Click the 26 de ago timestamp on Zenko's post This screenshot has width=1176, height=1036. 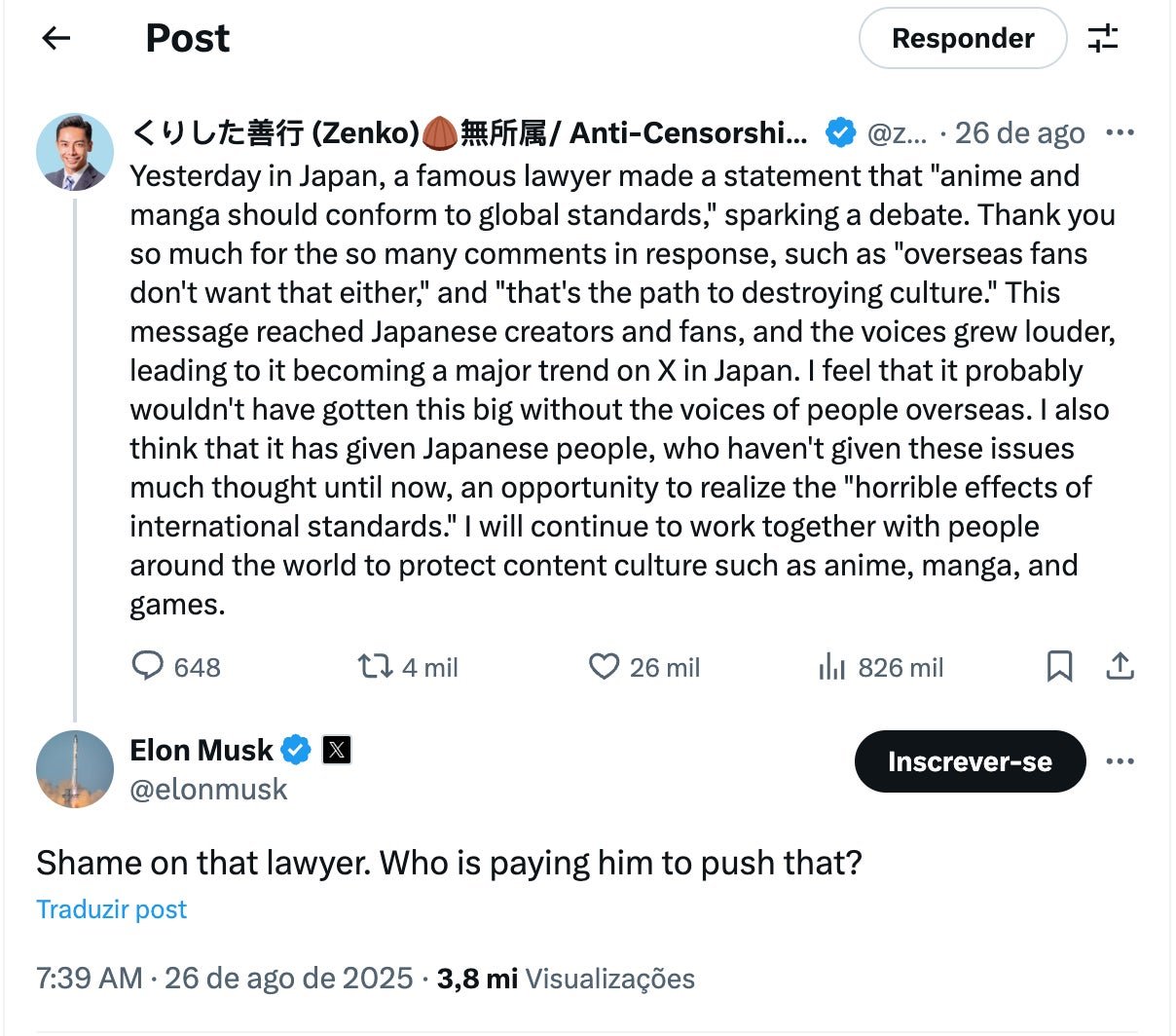1019,132
